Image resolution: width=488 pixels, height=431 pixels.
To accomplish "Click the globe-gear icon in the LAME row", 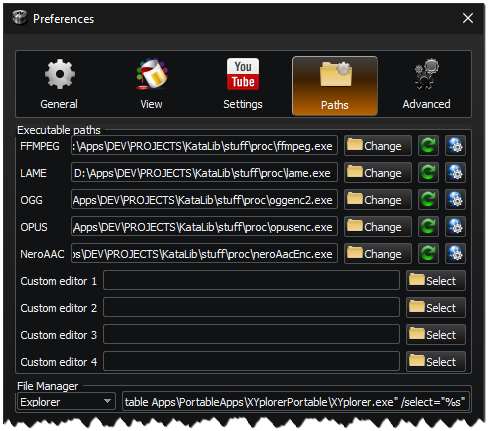I will point(455,173).
